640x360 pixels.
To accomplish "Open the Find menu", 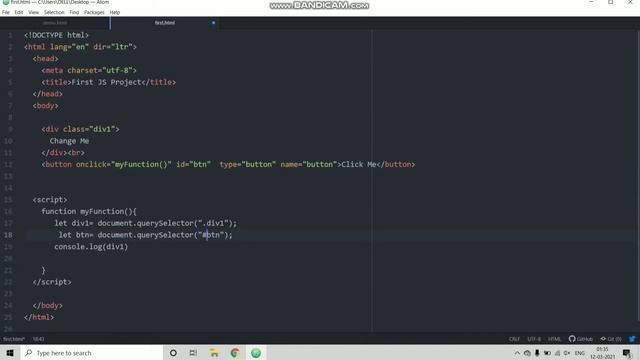I will click(x=74, y=12).
